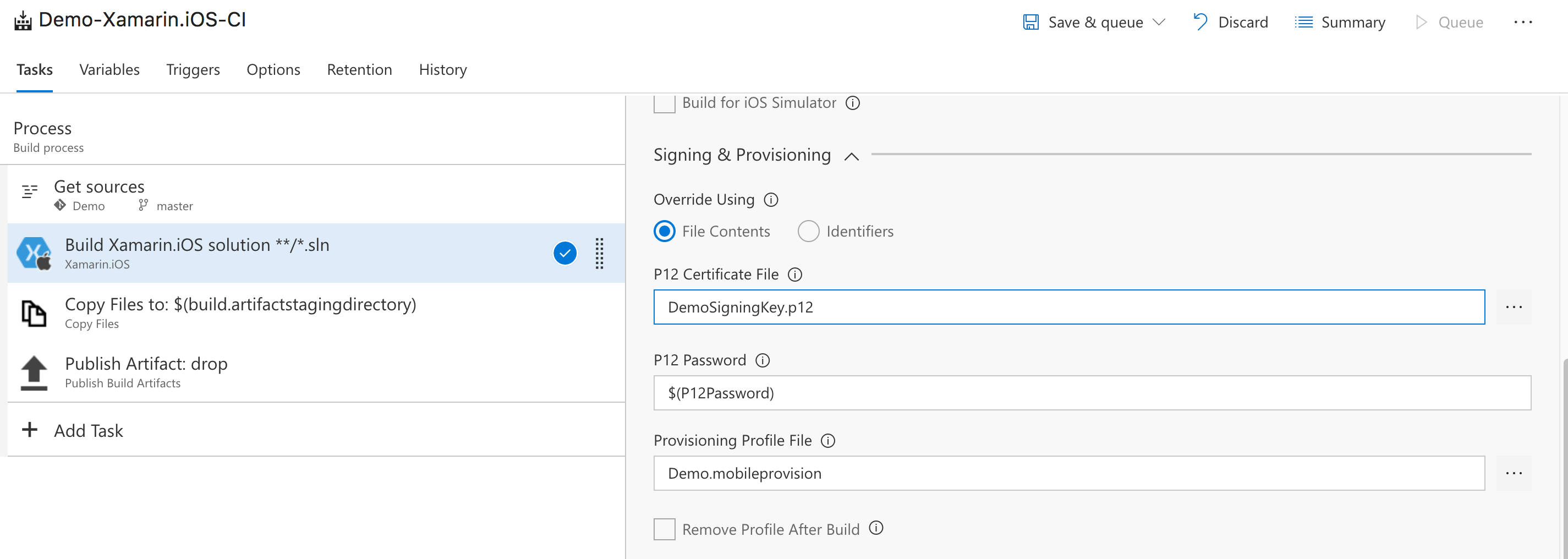Click the Summary icon

click(1303, 21)
